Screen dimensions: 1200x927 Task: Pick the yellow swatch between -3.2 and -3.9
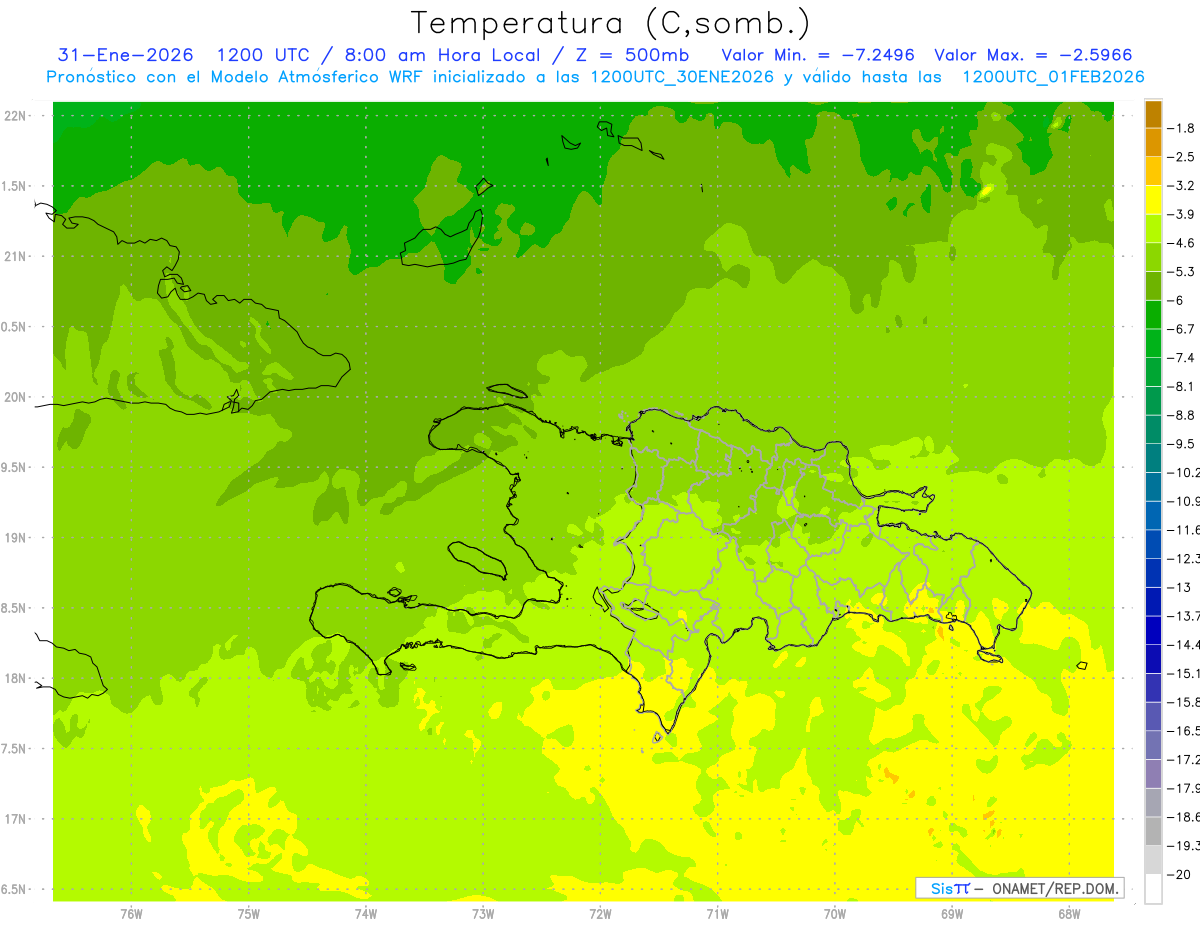[x=1153, y=200]
